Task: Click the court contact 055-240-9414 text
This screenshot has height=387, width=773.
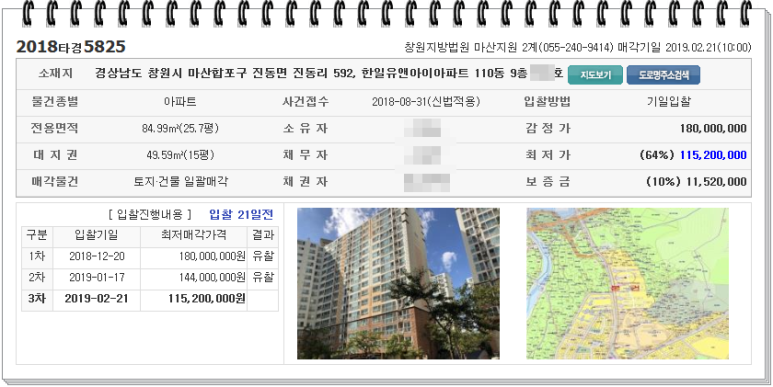Action: pos(576,47)
